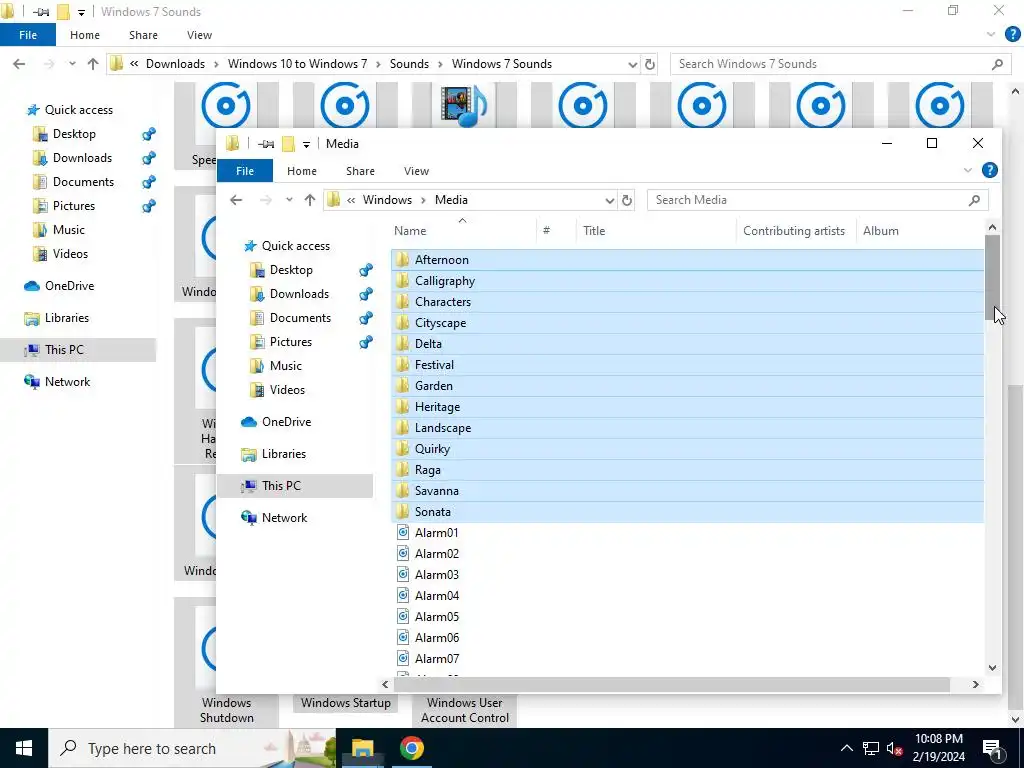Select the Garden folder
The image size is (1024, 768).
[687, 385]
